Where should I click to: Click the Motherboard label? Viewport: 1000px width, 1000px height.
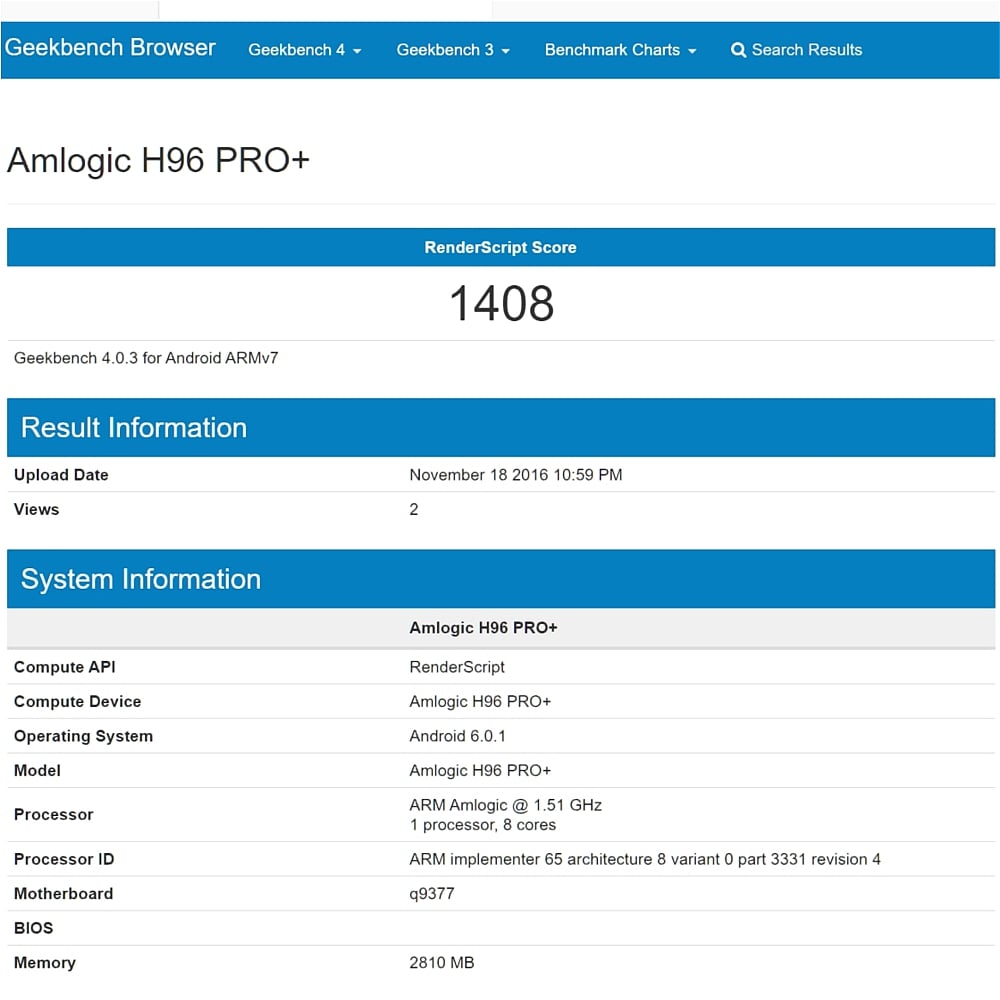[x=63, y=893]
